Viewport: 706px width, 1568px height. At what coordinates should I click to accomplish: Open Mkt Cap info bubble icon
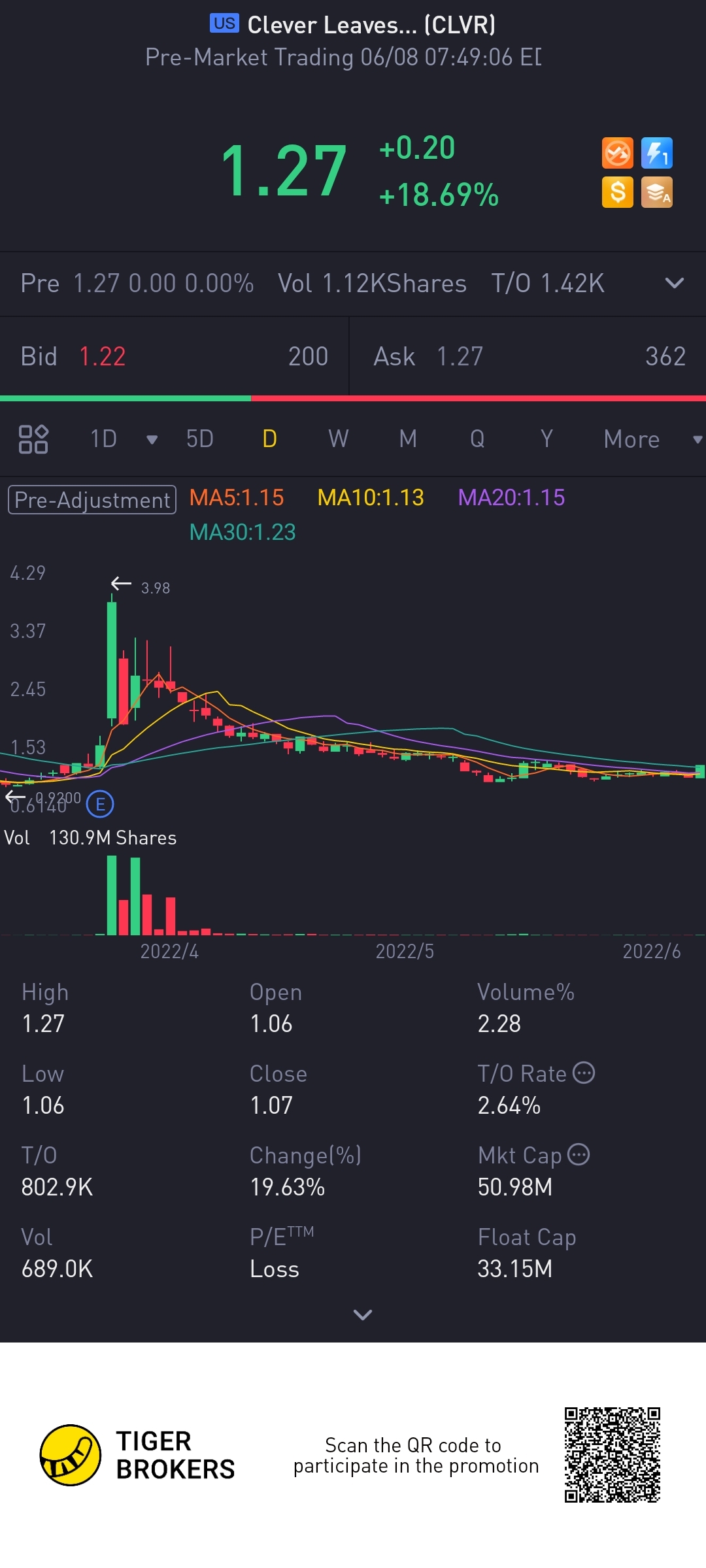579,1154
